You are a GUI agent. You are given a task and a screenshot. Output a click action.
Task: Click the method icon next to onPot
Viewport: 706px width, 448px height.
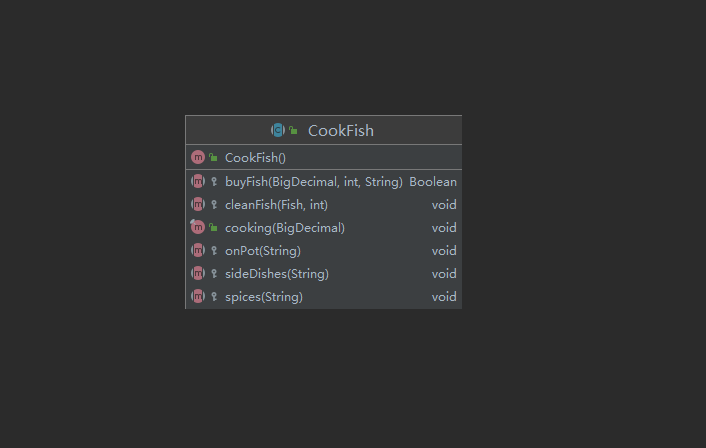point(198,251)
